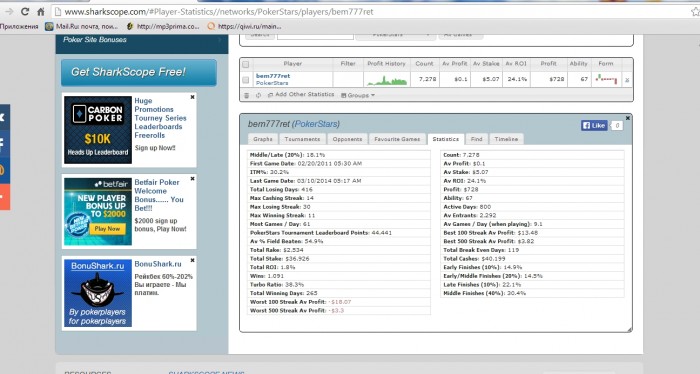
Task: Click the PokerStars link in panel title
Action: pos(316,124)
